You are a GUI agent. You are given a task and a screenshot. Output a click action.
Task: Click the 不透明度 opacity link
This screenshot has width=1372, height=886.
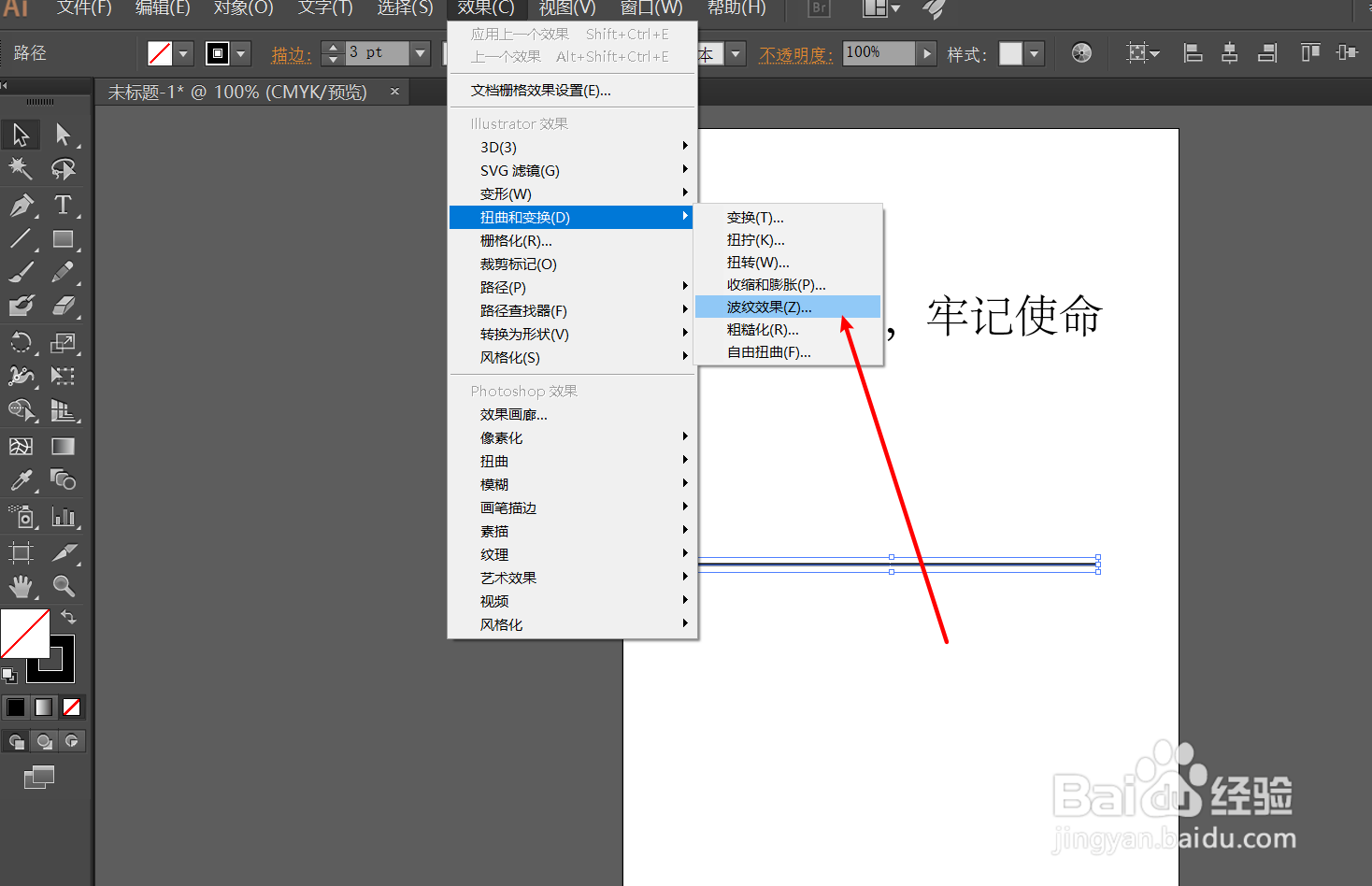(x=795, y=54)
